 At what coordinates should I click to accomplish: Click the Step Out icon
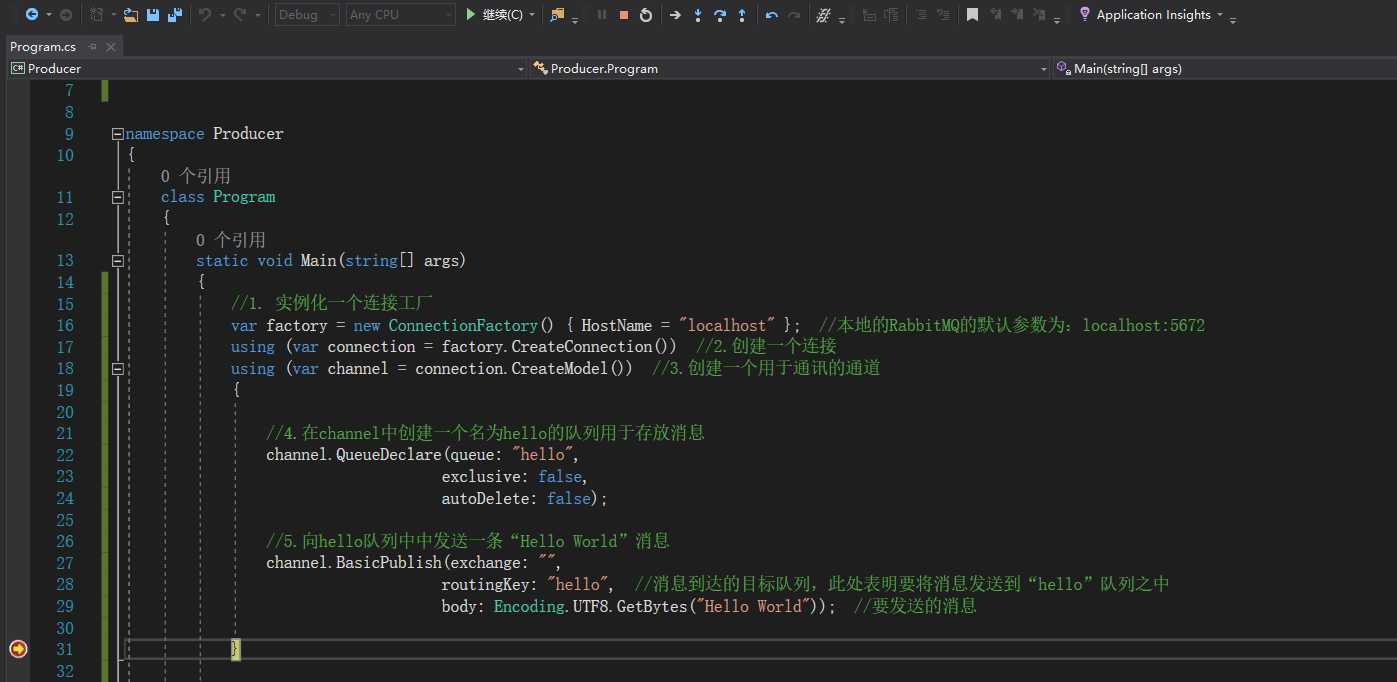741,15
